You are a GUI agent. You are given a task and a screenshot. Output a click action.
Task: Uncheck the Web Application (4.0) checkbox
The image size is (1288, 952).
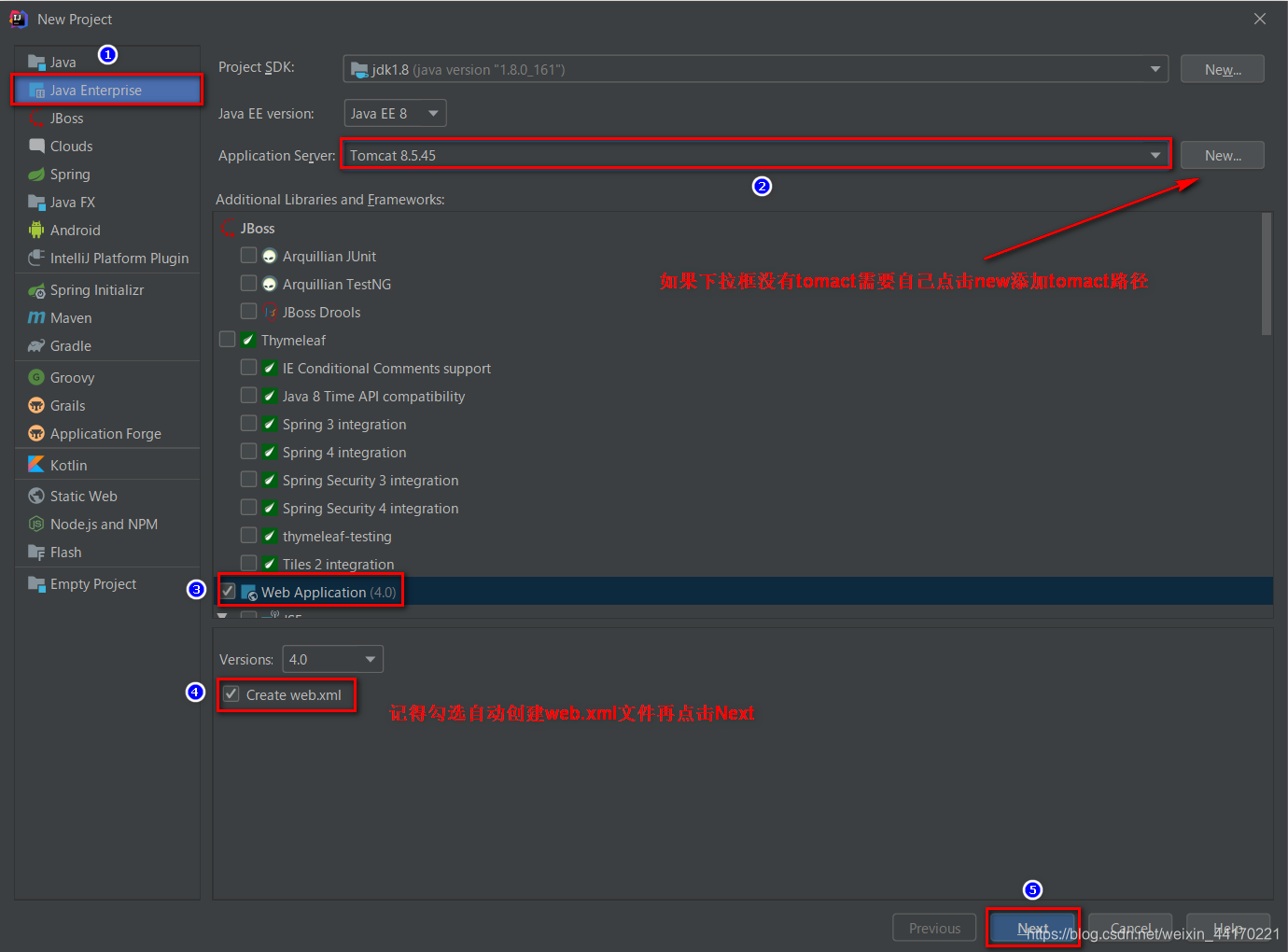228,591
